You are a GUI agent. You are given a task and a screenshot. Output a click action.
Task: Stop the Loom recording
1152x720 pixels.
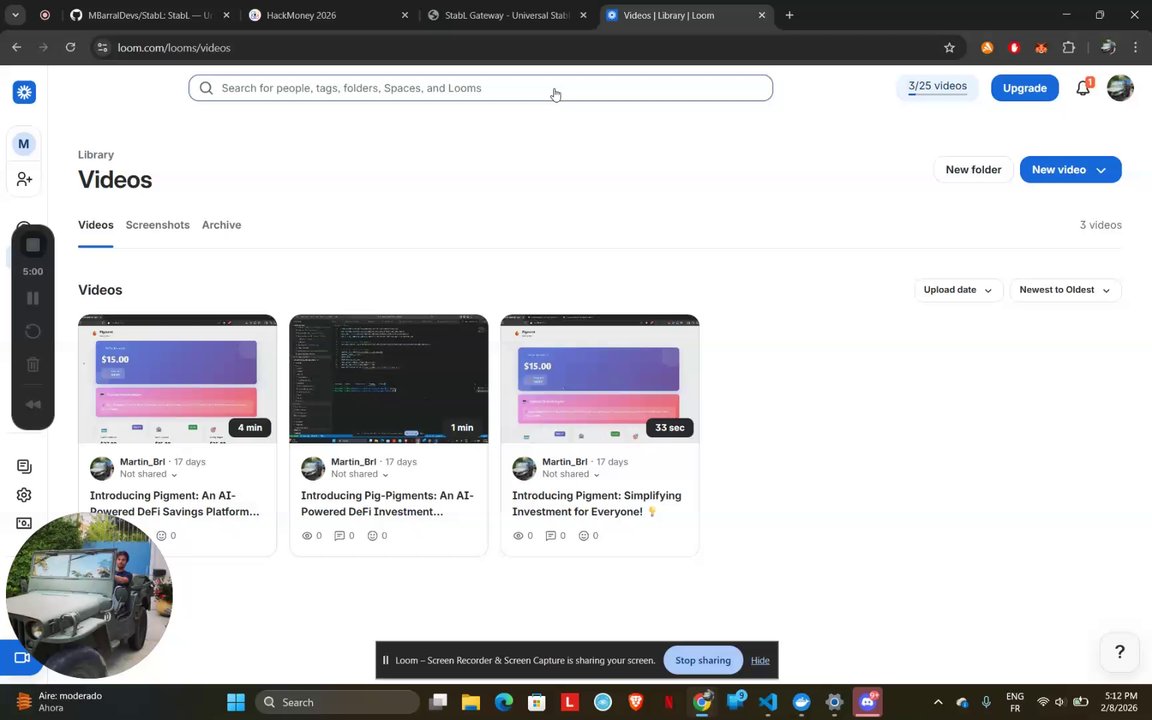pyautogui.click(x=33, y=245)
